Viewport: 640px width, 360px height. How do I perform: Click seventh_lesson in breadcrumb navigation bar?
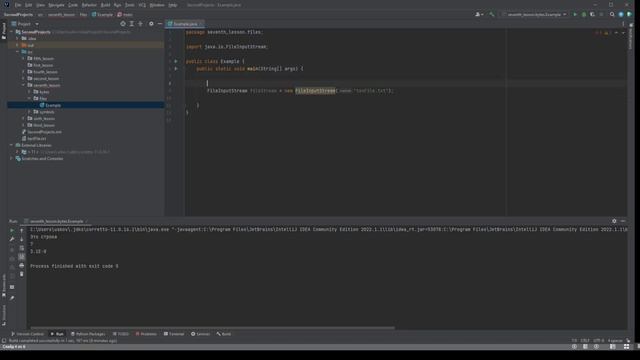click(61, 14)
